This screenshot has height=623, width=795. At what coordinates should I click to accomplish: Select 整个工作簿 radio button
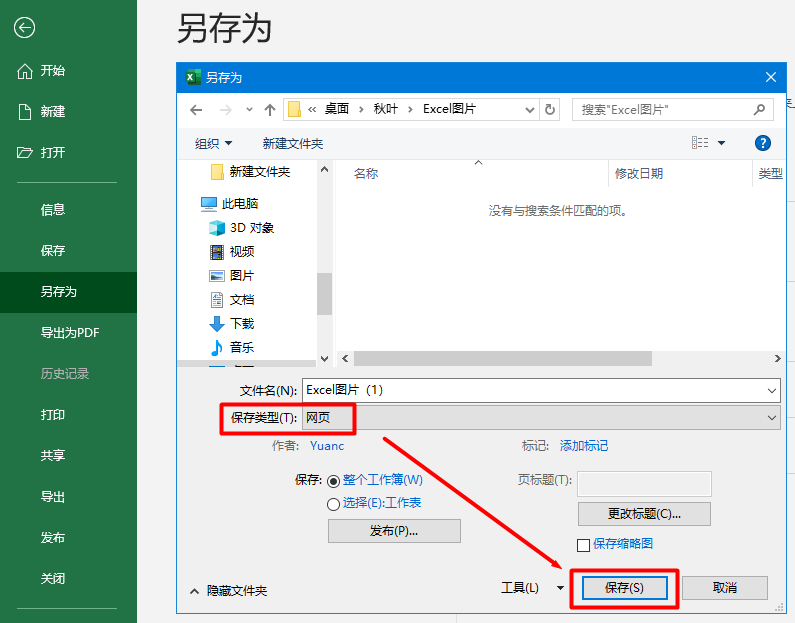(x=333, y=481)
